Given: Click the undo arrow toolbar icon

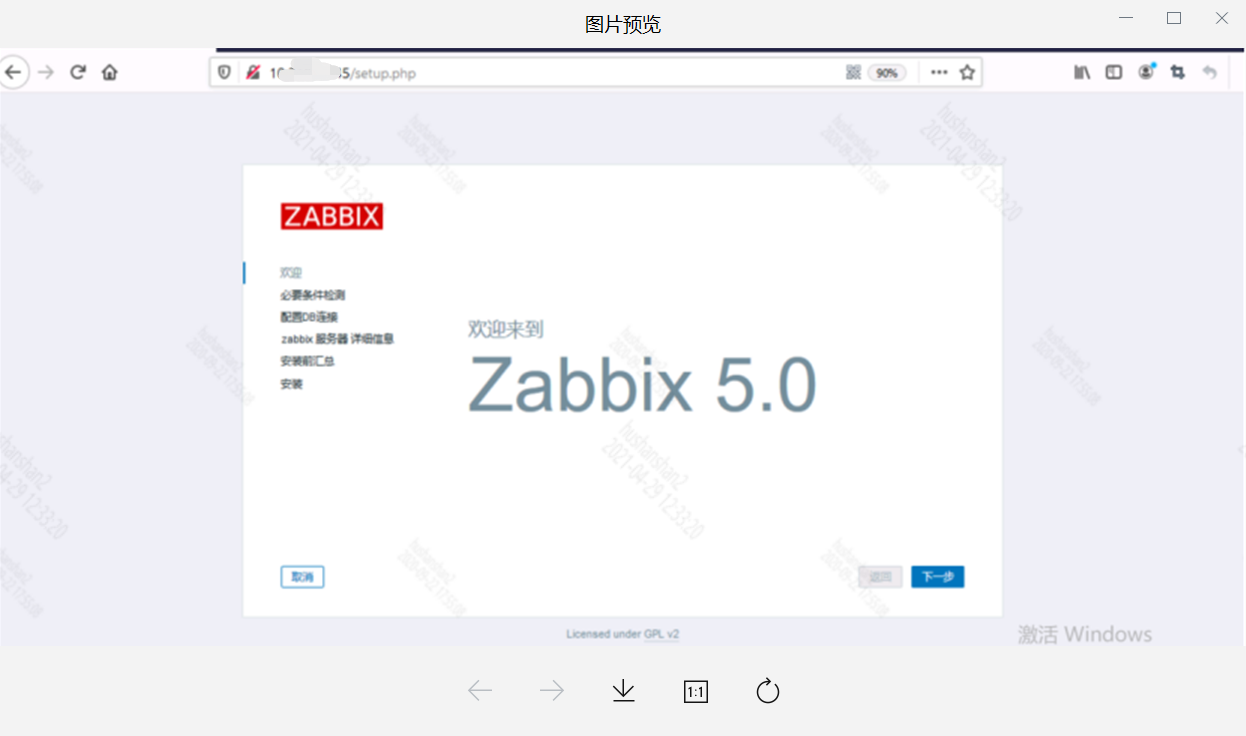Looking at the screenshot, I should (1209, 72).
